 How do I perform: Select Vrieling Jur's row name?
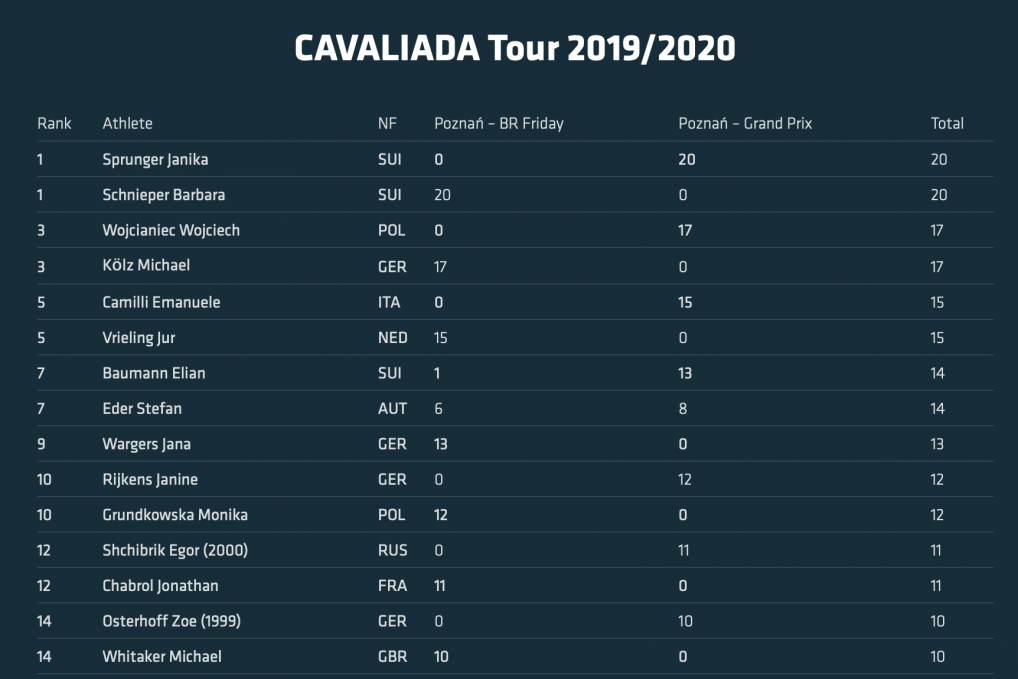[139, 338]
